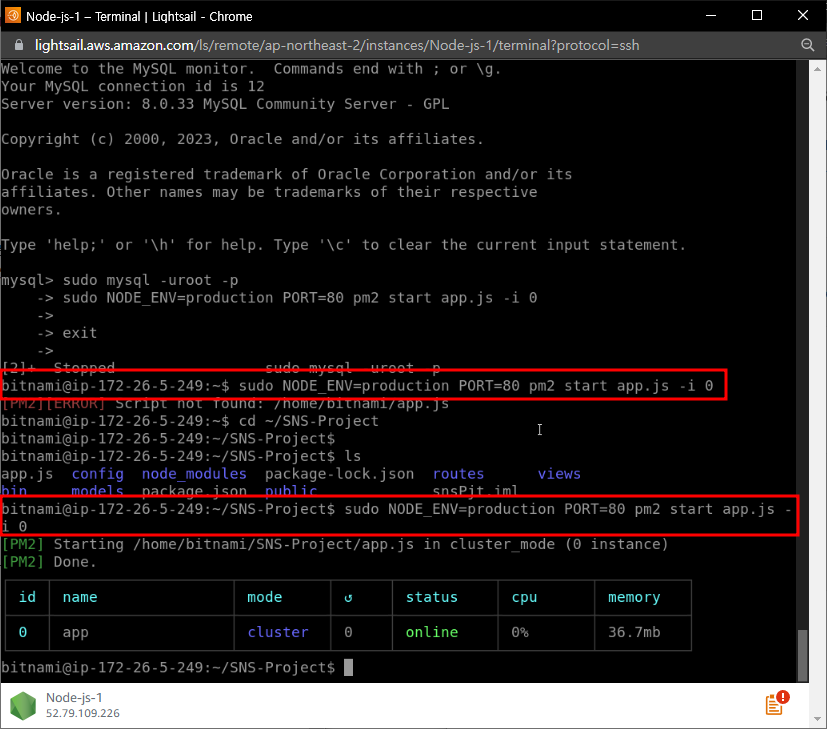Viewport: 827px width, 729px height.
Task: Click 'routes' directory name
Action: tap(458, 474)
